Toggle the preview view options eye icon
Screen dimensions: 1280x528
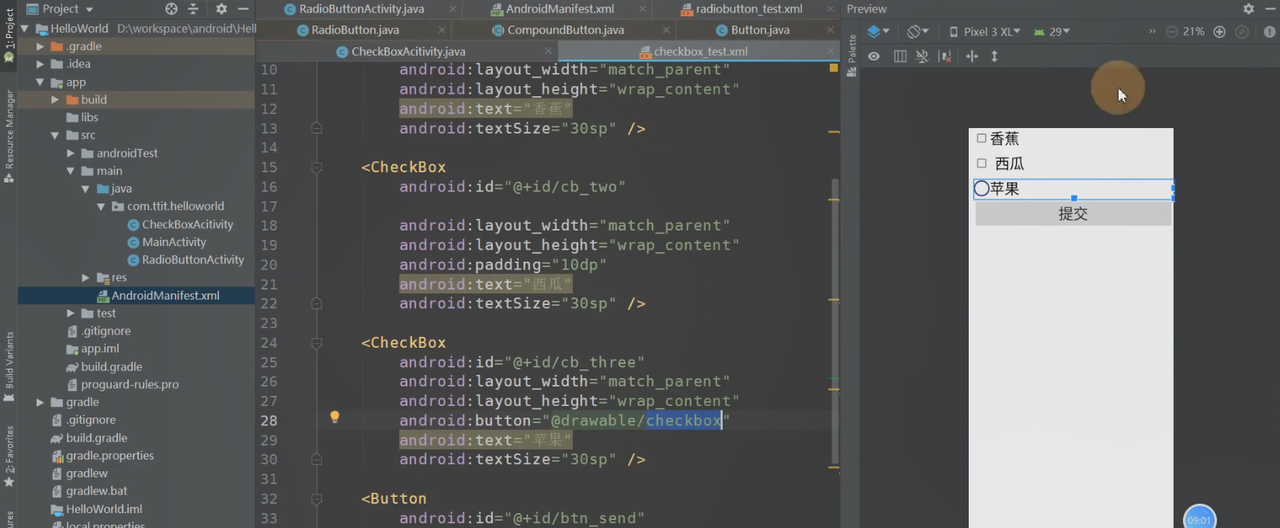tap(874, 57)
